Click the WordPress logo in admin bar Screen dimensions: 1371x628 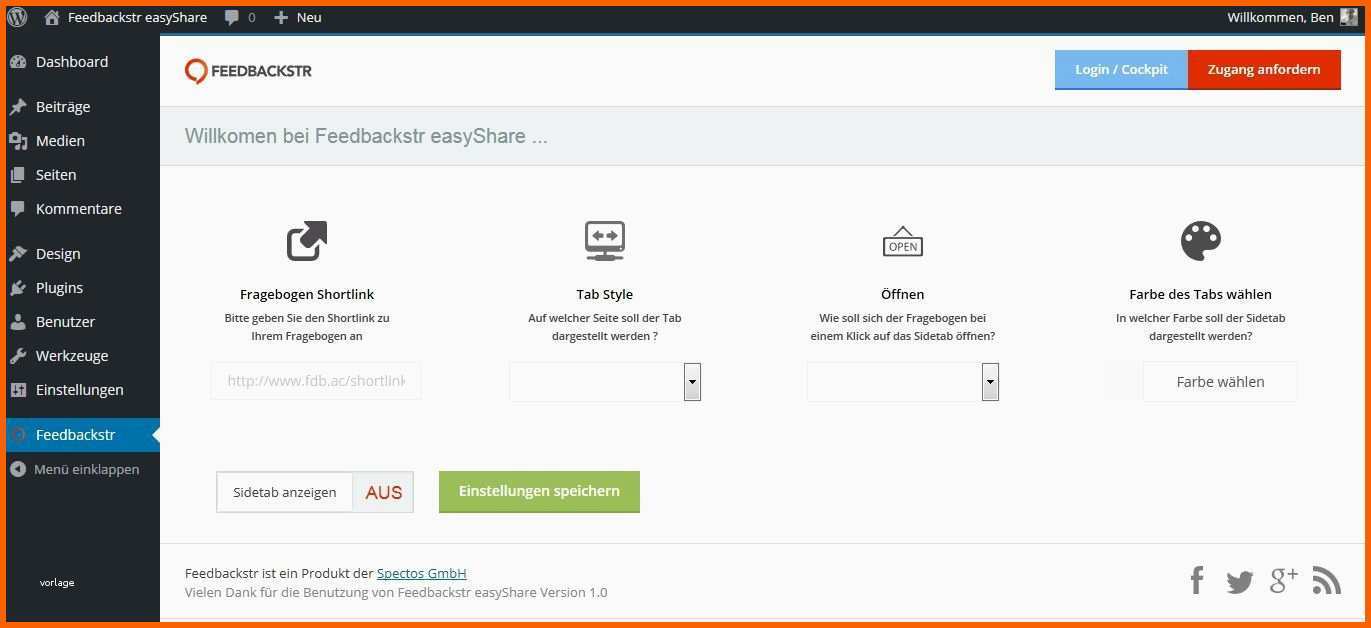pyautogui.click(x=17, y=17)
